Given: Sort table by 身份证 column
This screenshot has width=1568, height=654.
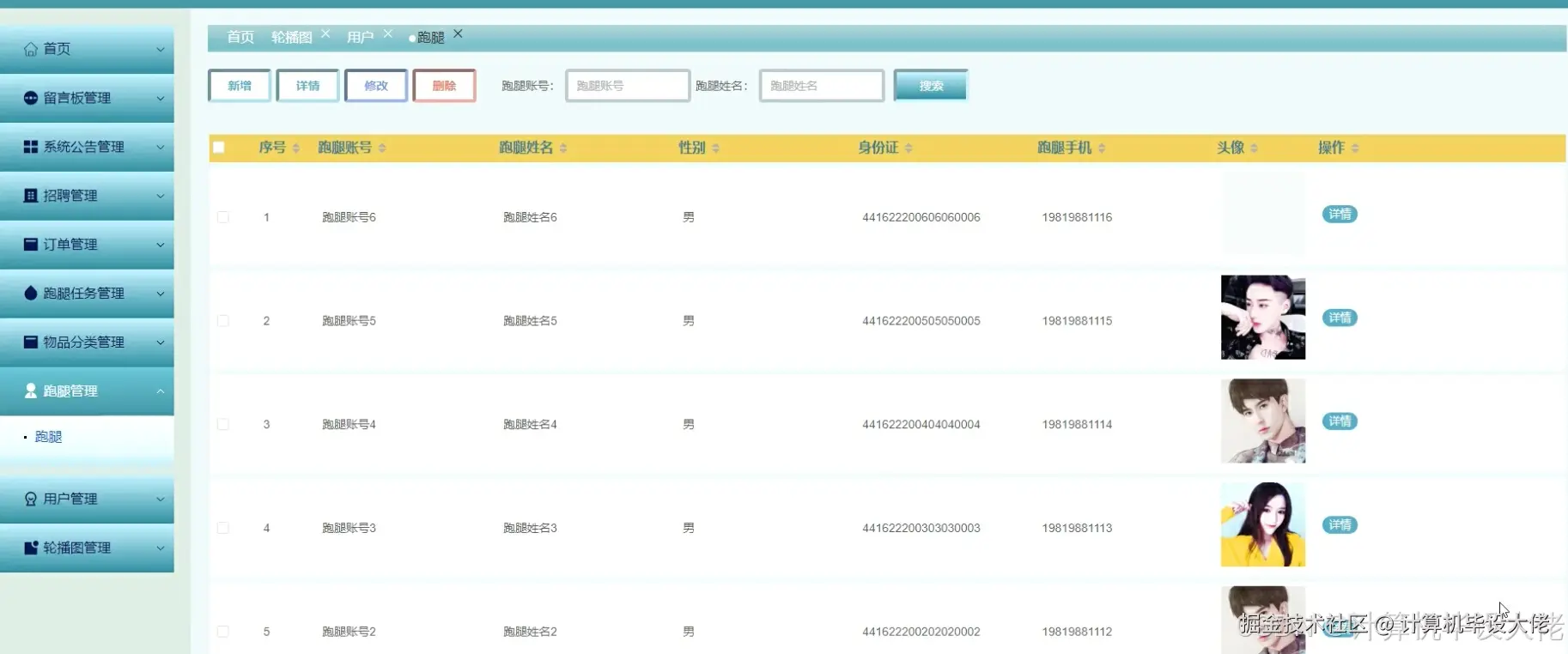Looking at the screenshot, I should [909, 148].
